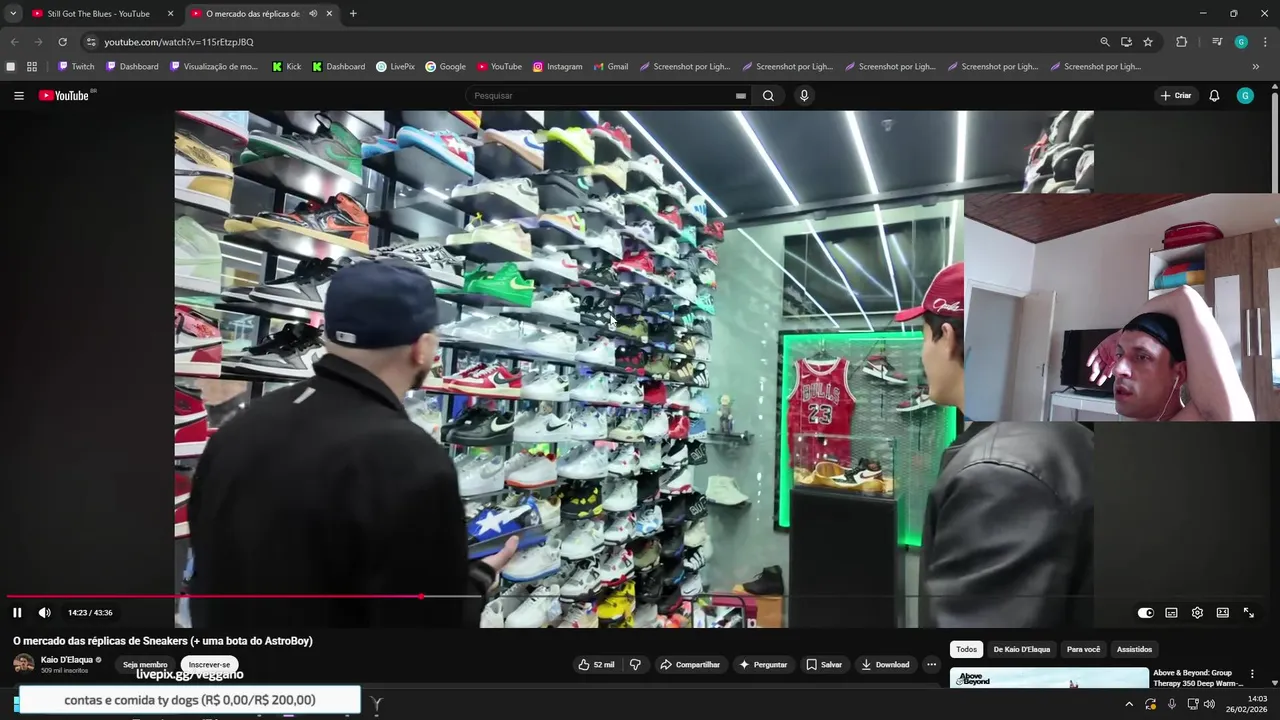1280x720 pixels.
Task: Open a new browser tab
Action: coord(353,14)
